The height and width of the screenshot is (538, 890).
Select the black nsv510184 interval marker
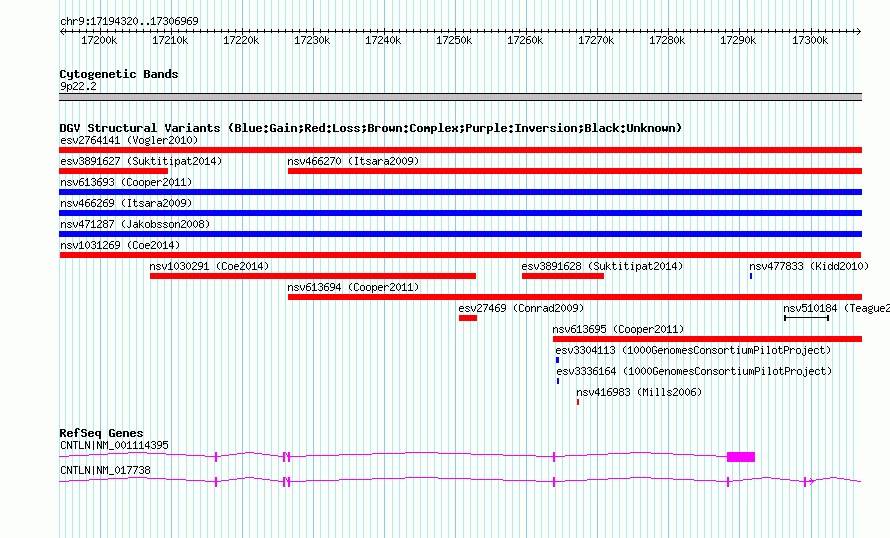click(x=807, y=318)
